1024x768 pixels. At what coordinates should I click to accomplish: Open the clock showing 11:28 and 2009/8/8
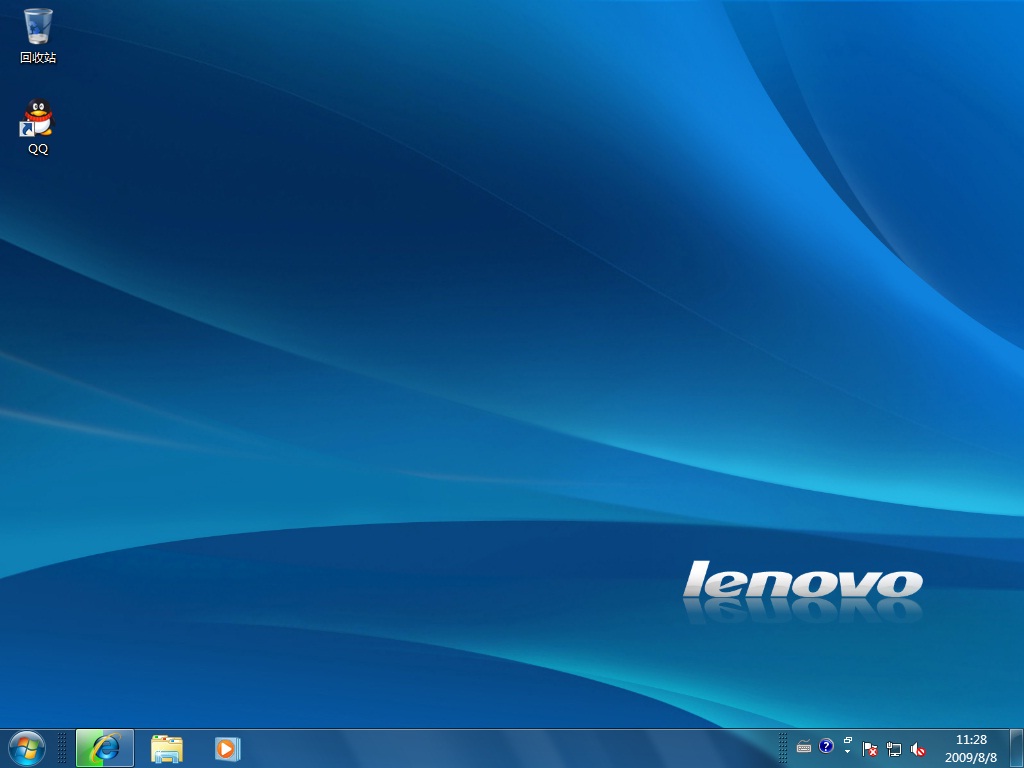(971, 748)
